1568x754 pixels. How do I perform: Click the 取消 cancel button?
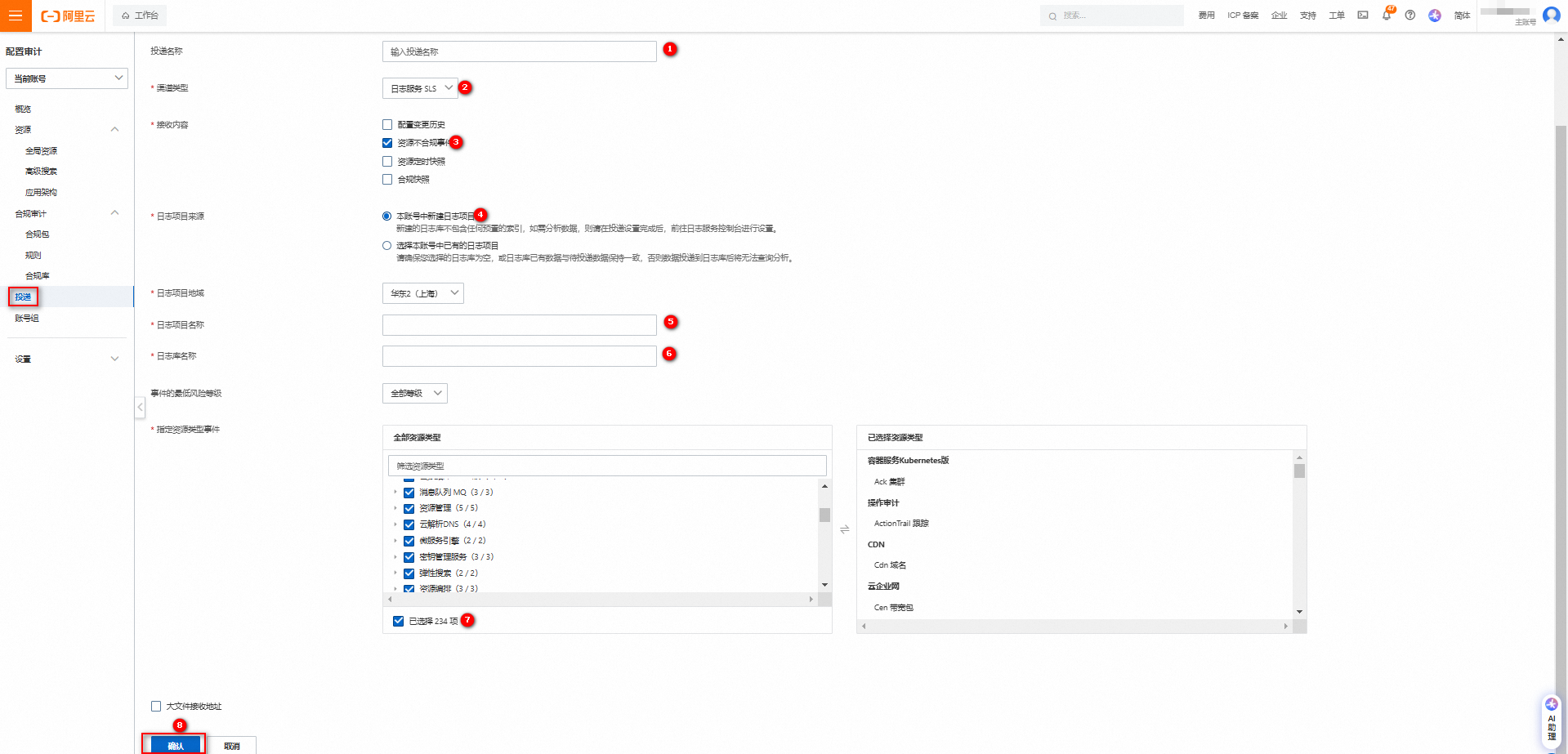click(232, 745)
